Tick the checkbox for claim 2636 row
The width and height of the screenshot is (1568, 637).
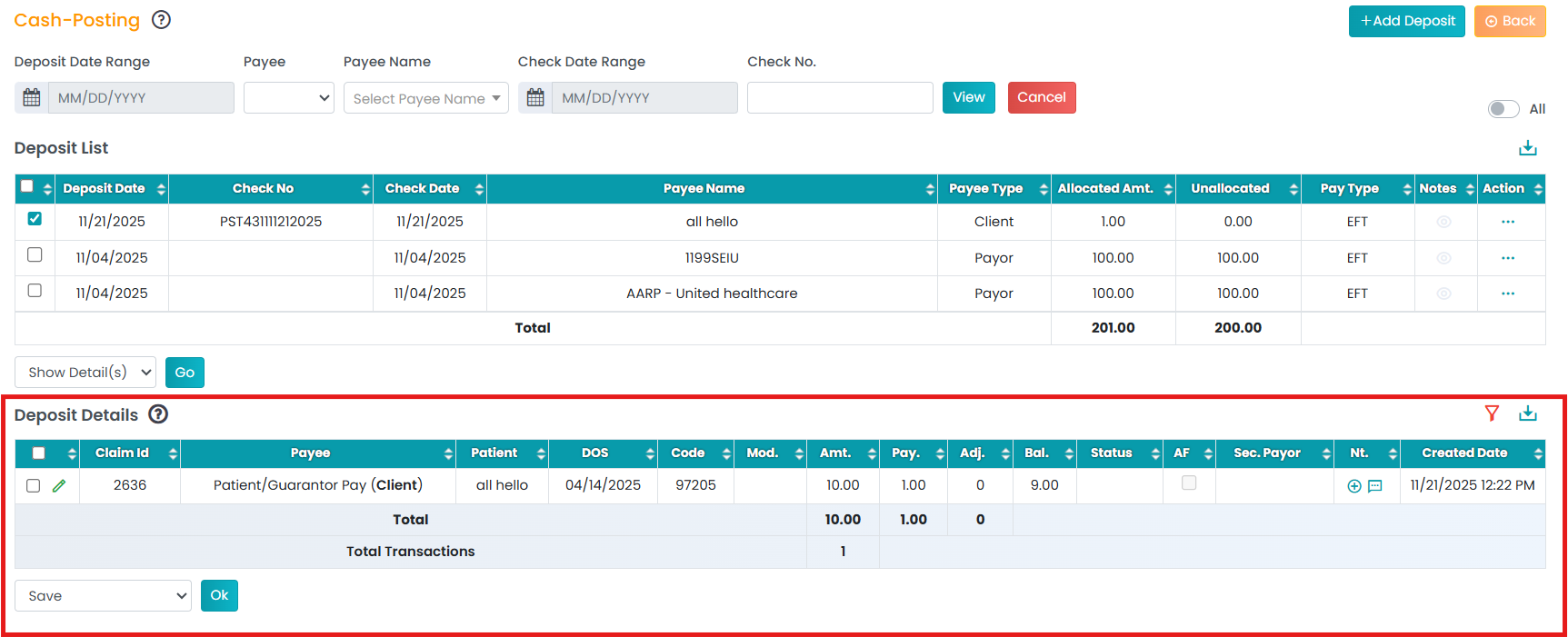click(x=34, y=486)
